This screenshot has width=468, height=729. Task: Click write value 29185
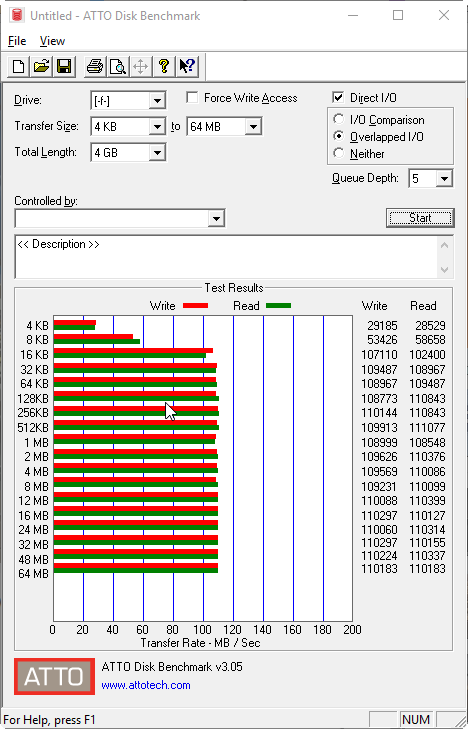tap(382, 326)
